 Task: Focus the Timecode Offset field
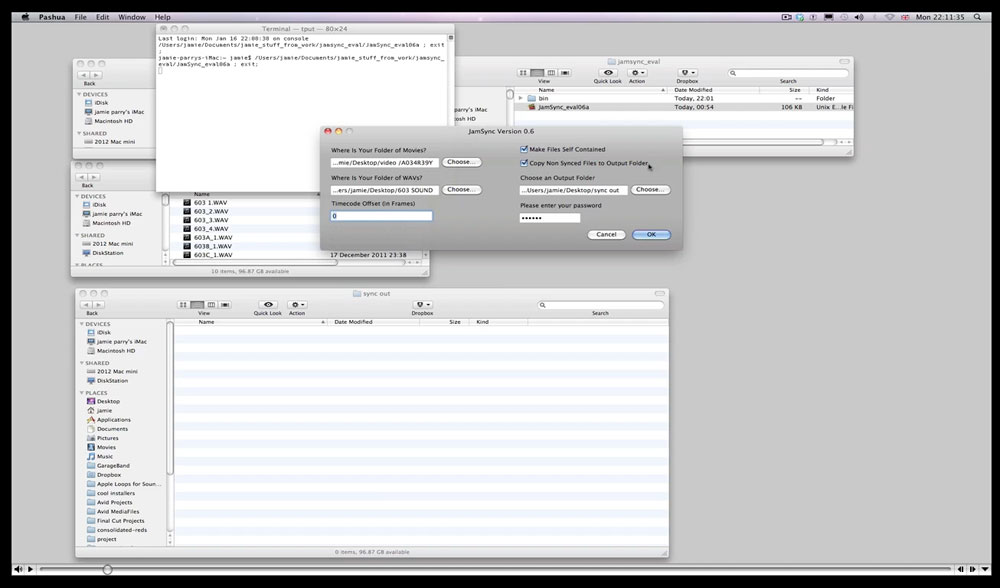pyautogui.click(x=381, y=216)
